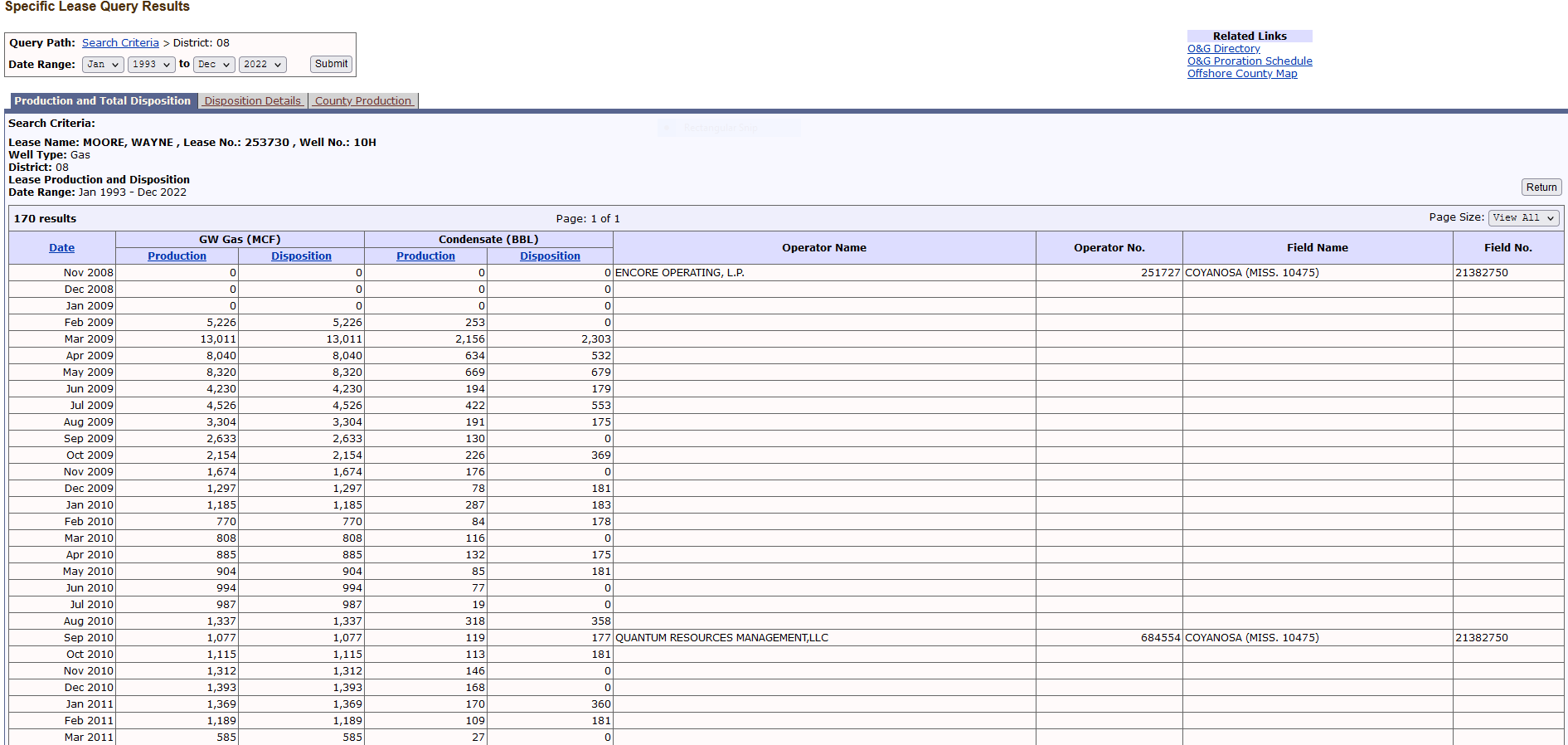Click the Operator Name column header

click(x=824, y=248)
